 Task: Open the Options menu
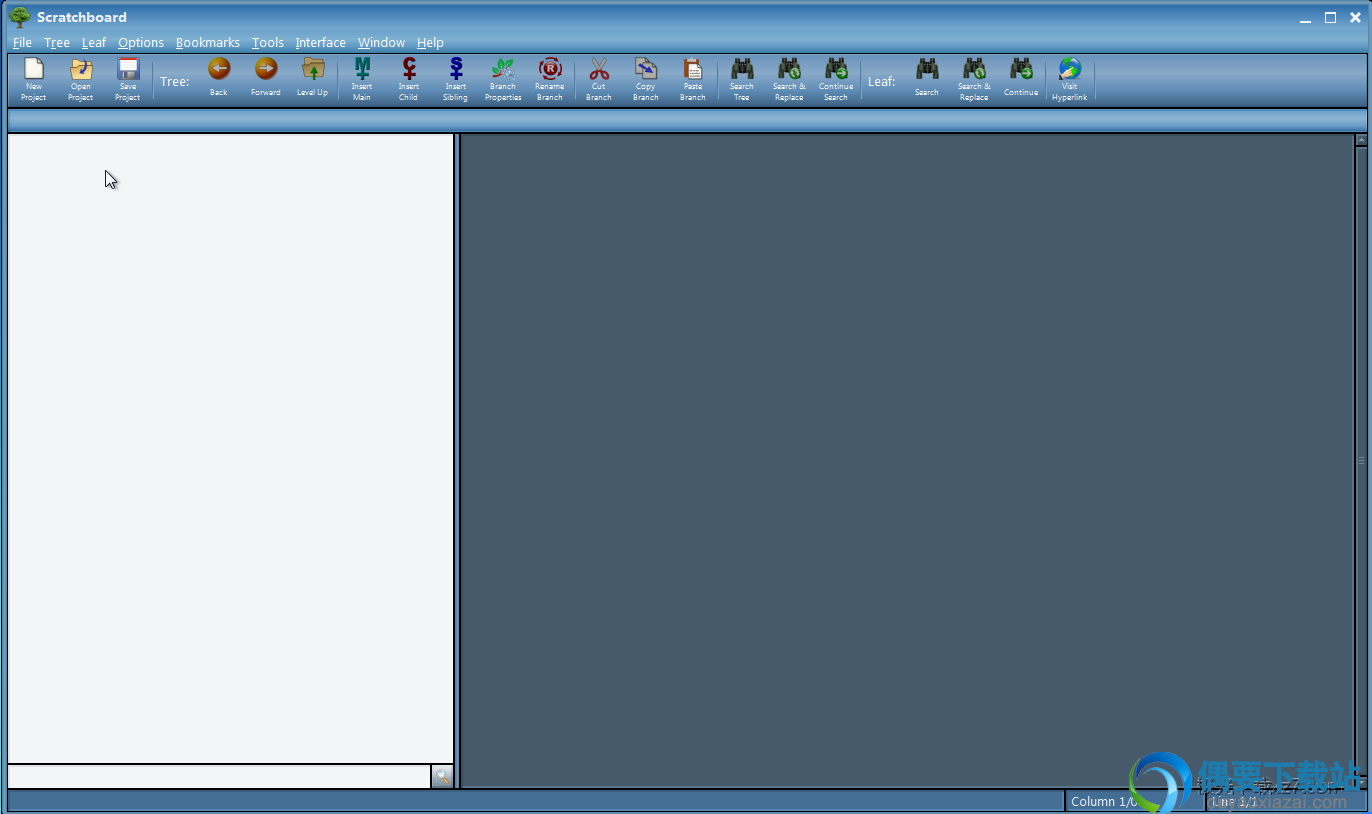(x=141, y=43)
